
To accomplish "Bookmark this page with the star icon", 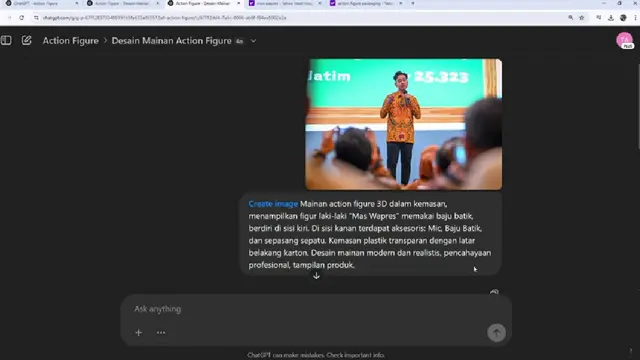I will pyautogui.click(x=582, y=18).
